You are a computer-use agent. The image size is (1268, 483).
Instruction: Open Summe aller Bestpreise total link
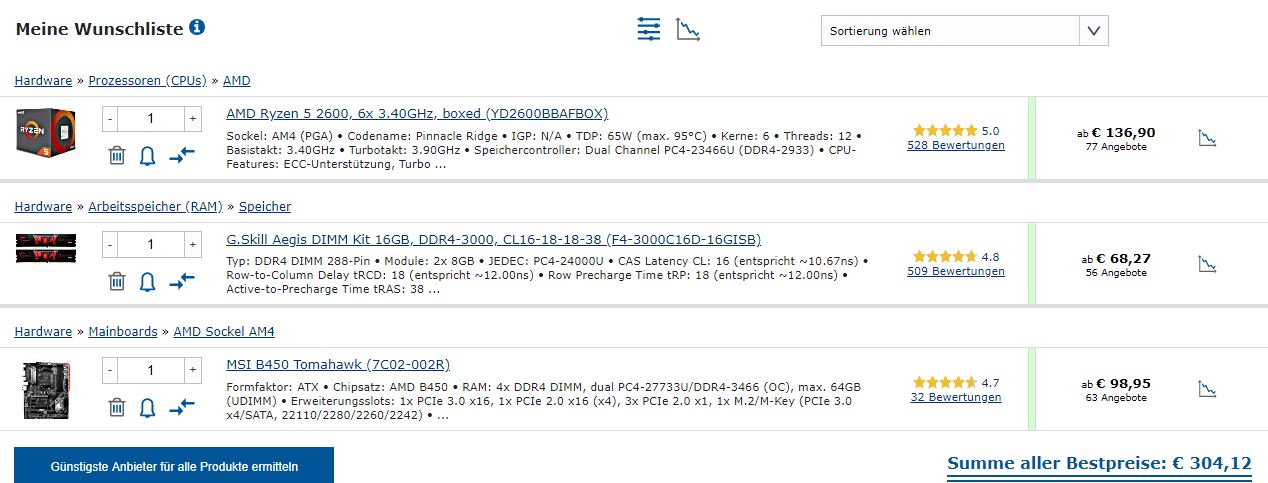(x=1099, y=463)
